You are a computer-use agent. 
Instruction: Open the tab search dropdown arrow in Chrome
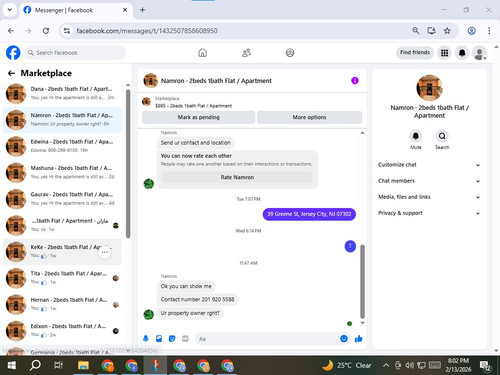(10, 10)
